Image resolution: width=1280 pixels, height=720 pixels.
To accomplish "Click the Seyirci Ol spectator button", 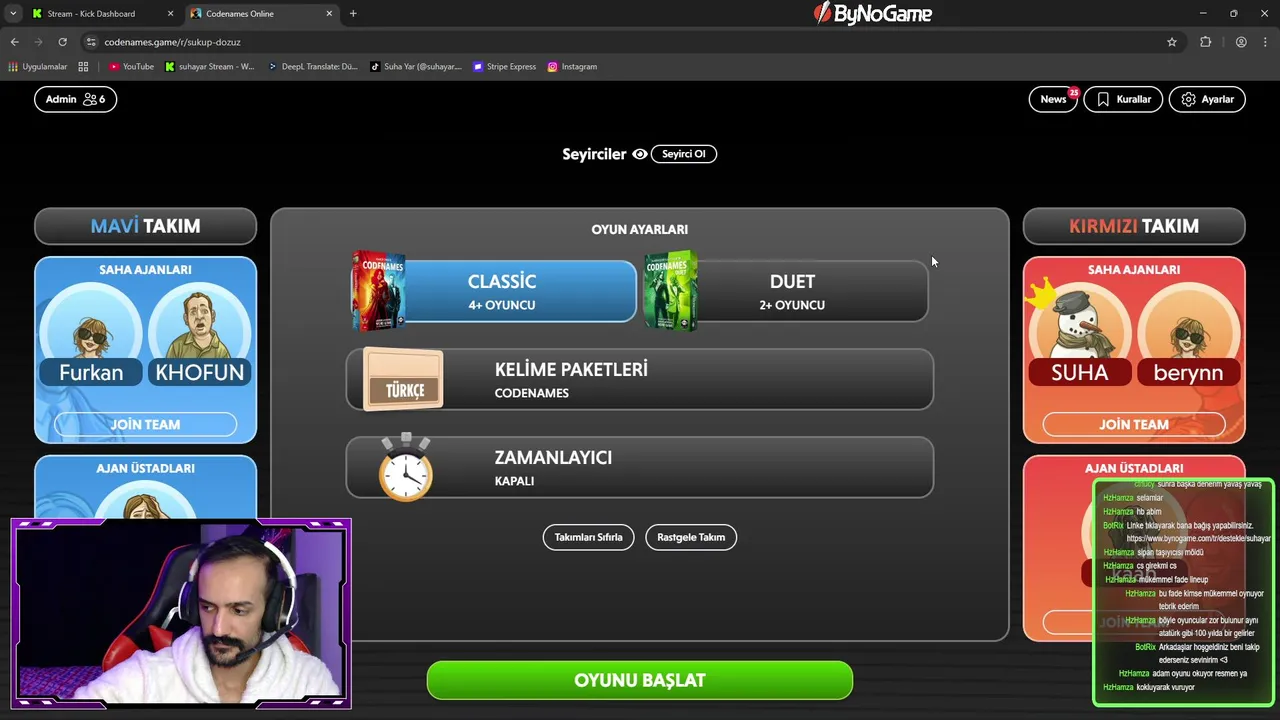I will [684, 154].
